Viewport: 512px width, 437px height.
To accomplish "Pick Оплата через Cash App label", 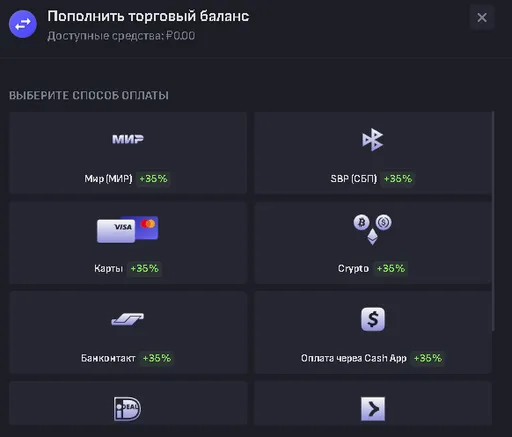I will (354, 358).
